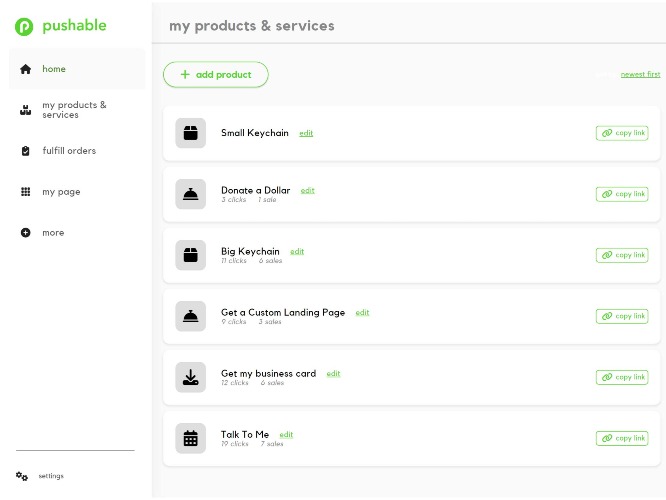Screen dimensions: 666x500
Task: Click the Donate a Dollar bell icon
Action: (190, 194)
